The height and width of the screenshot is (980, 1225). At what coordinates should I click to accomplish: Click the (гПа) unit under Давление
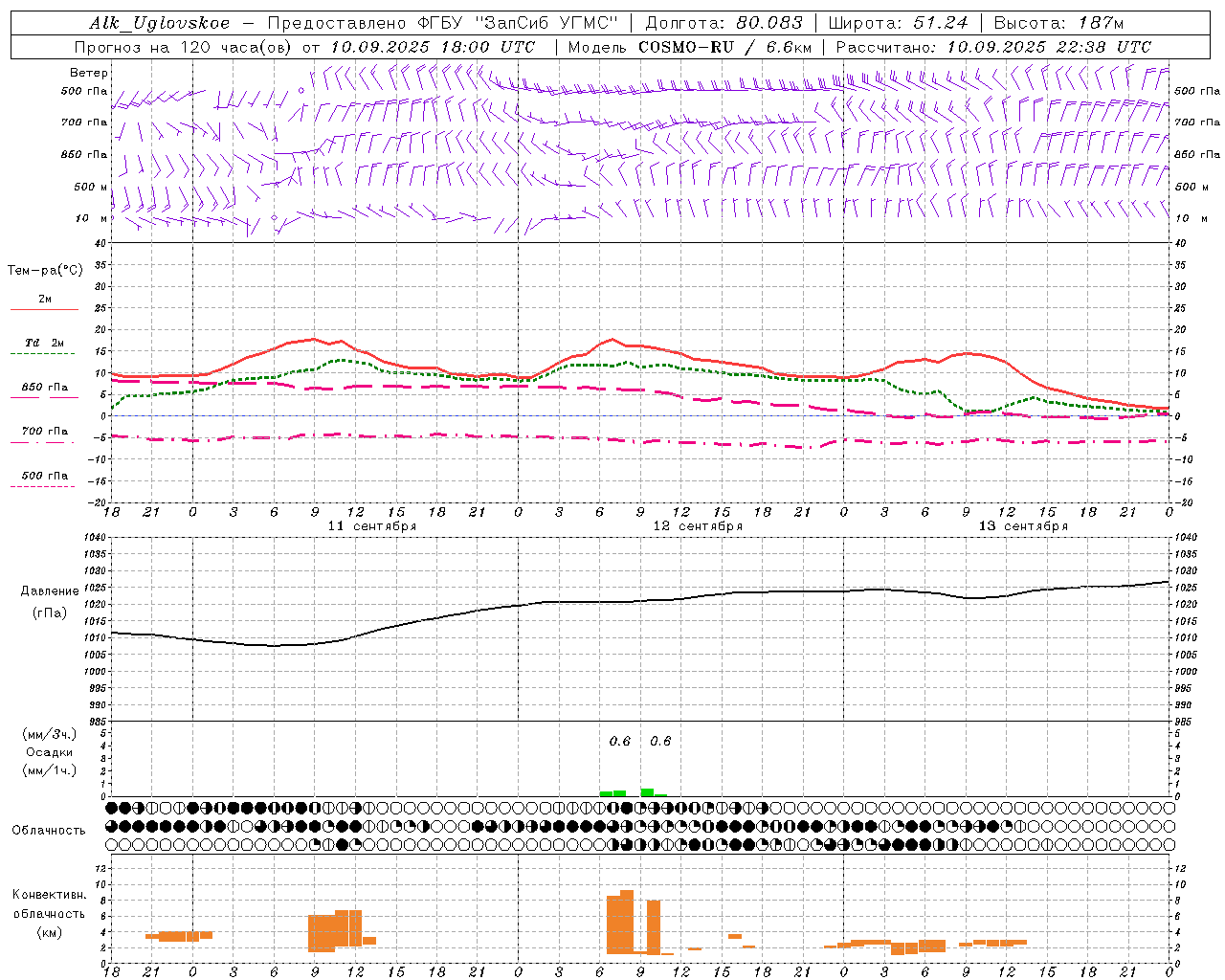click(50, 613)
